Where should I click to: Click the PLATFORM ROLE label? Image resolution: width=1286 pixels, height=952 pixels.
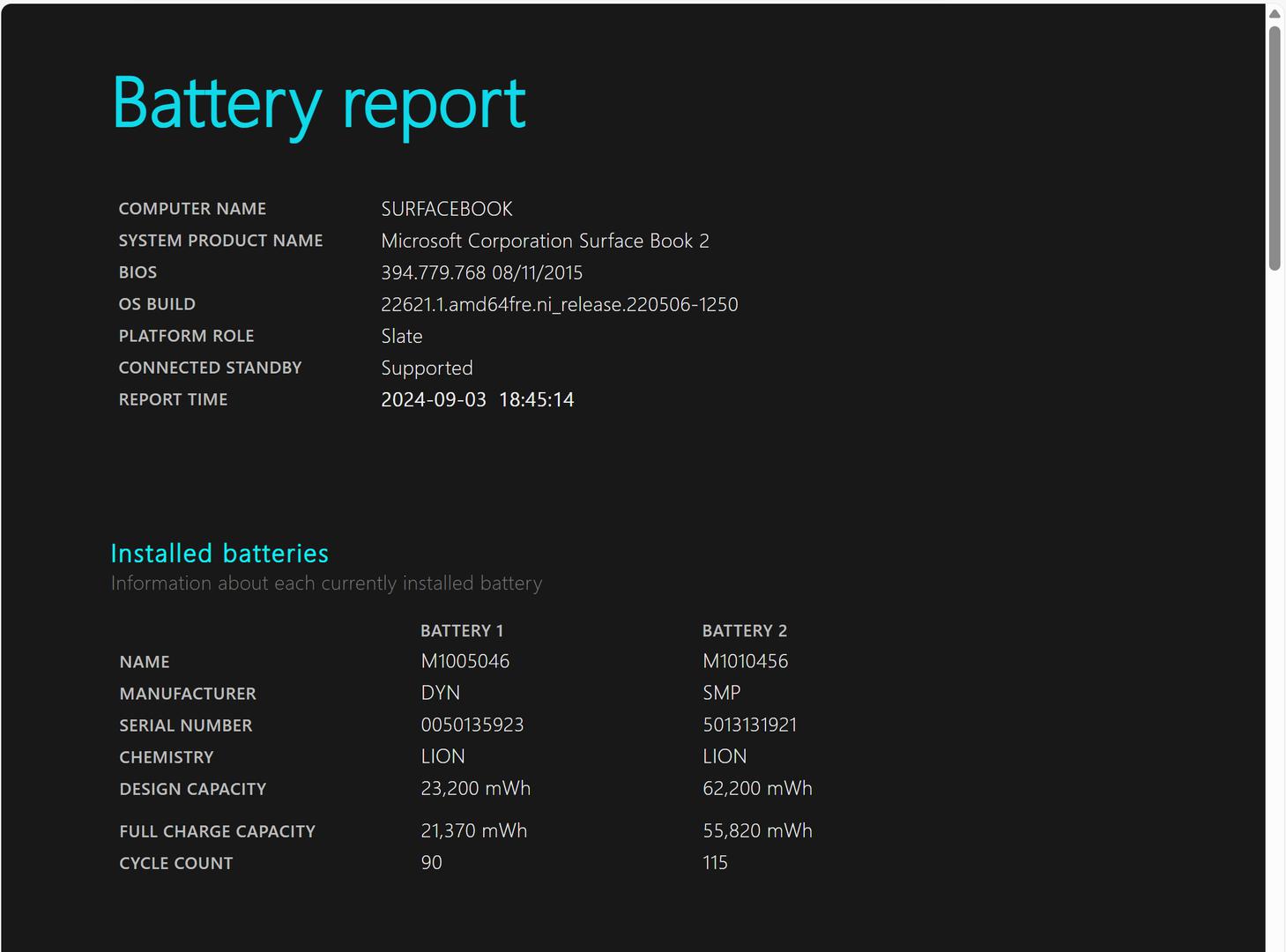tap(186, 336)
